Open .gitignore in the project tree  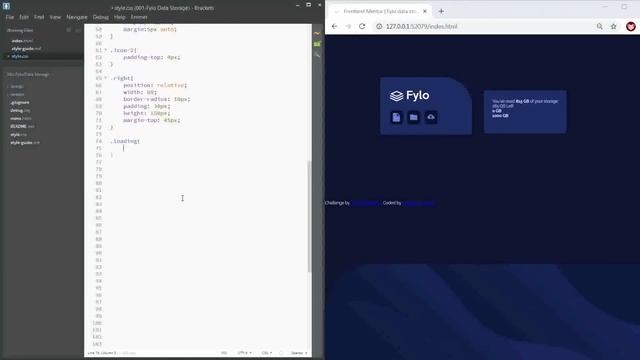pos(20,102)
